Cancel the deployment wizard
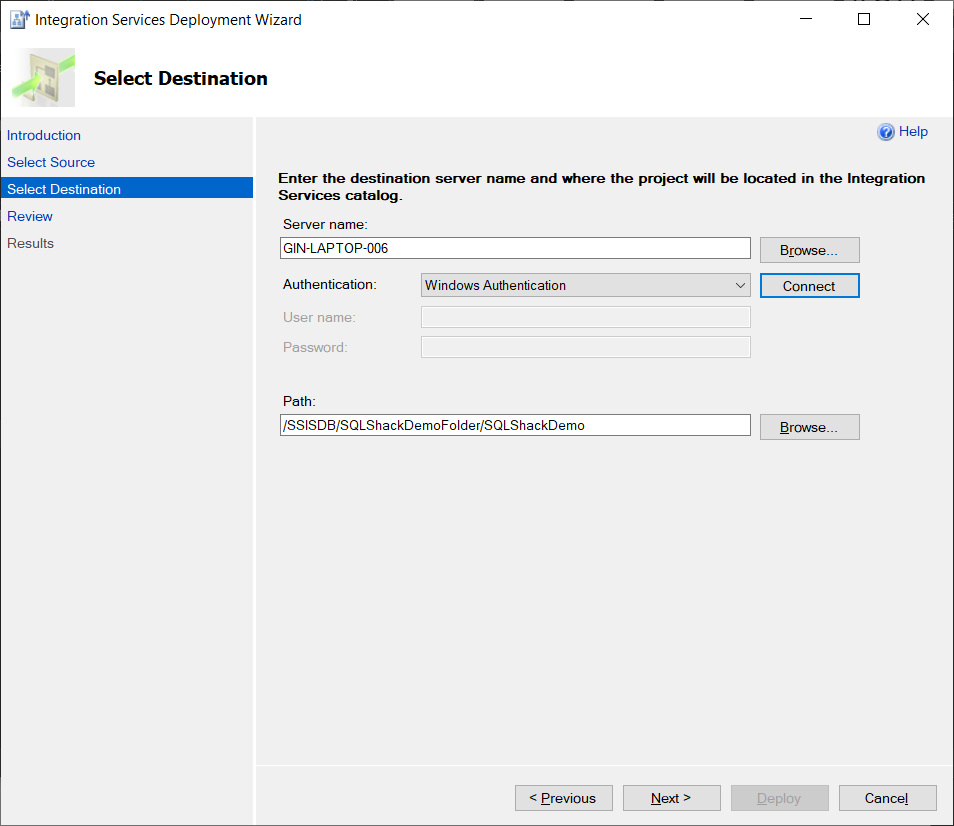 tap(887, 798)
